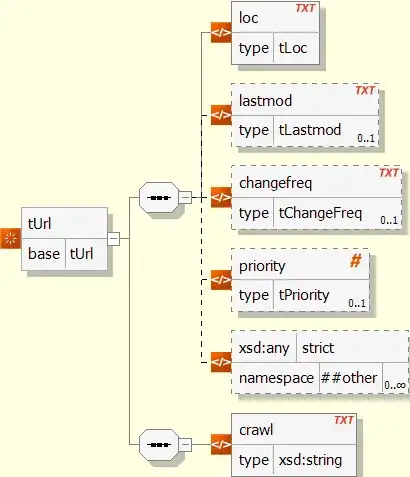Click the upper sequence compositor octagon
Image resolution: width=410 pixels, height=477 pixels.
[x=159, y=197]
